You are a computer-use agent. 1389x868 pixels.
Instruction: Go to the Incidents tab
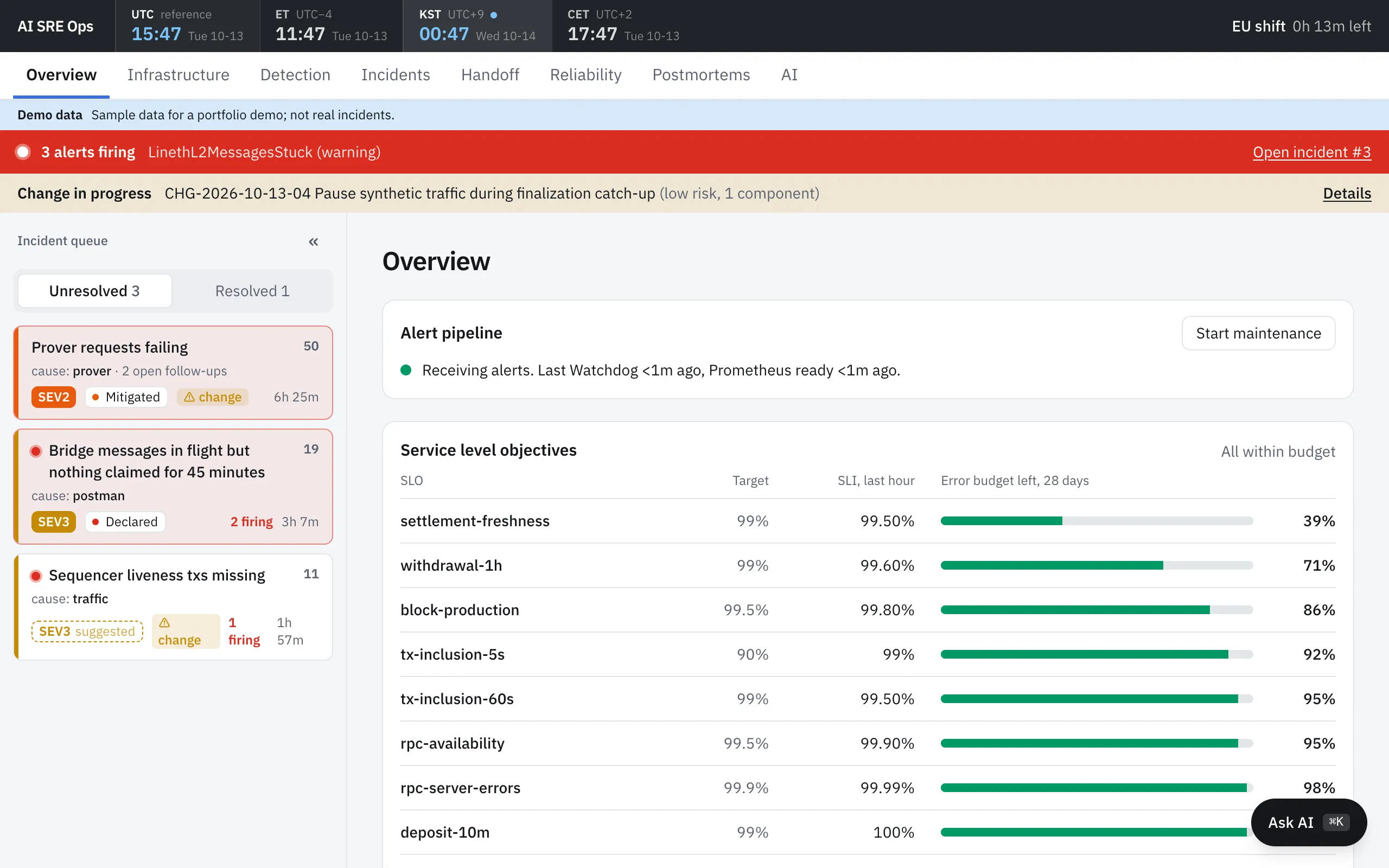[x=396, y=75]
